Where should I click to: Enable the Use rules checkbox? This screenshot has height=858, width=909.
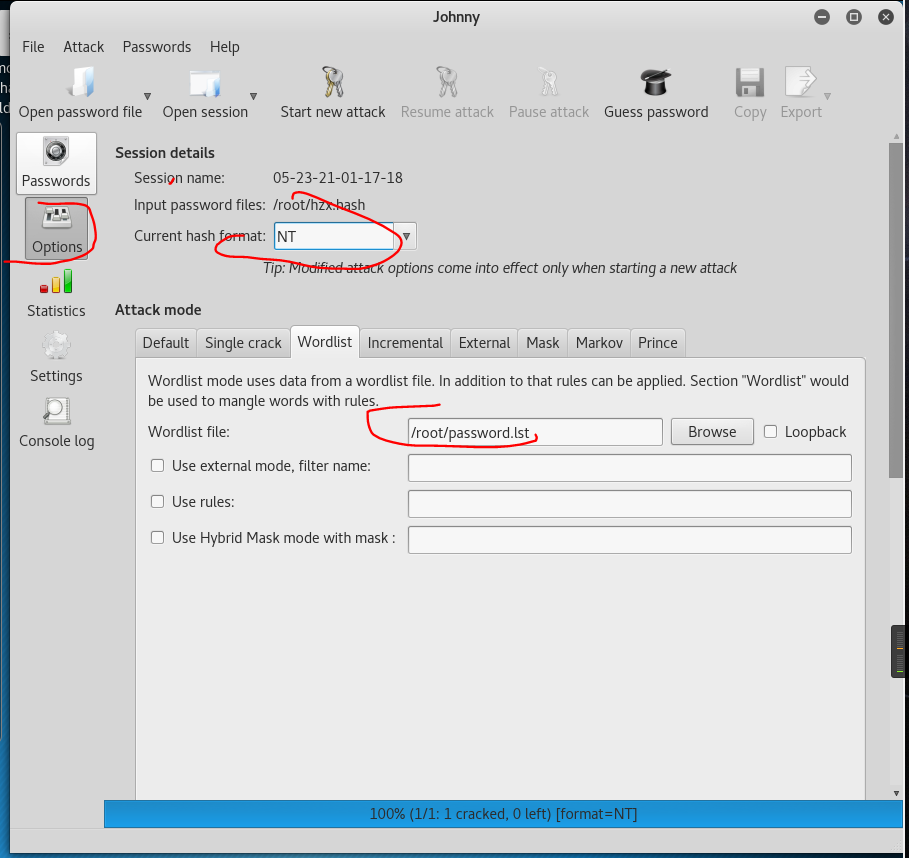coord(157,502)
